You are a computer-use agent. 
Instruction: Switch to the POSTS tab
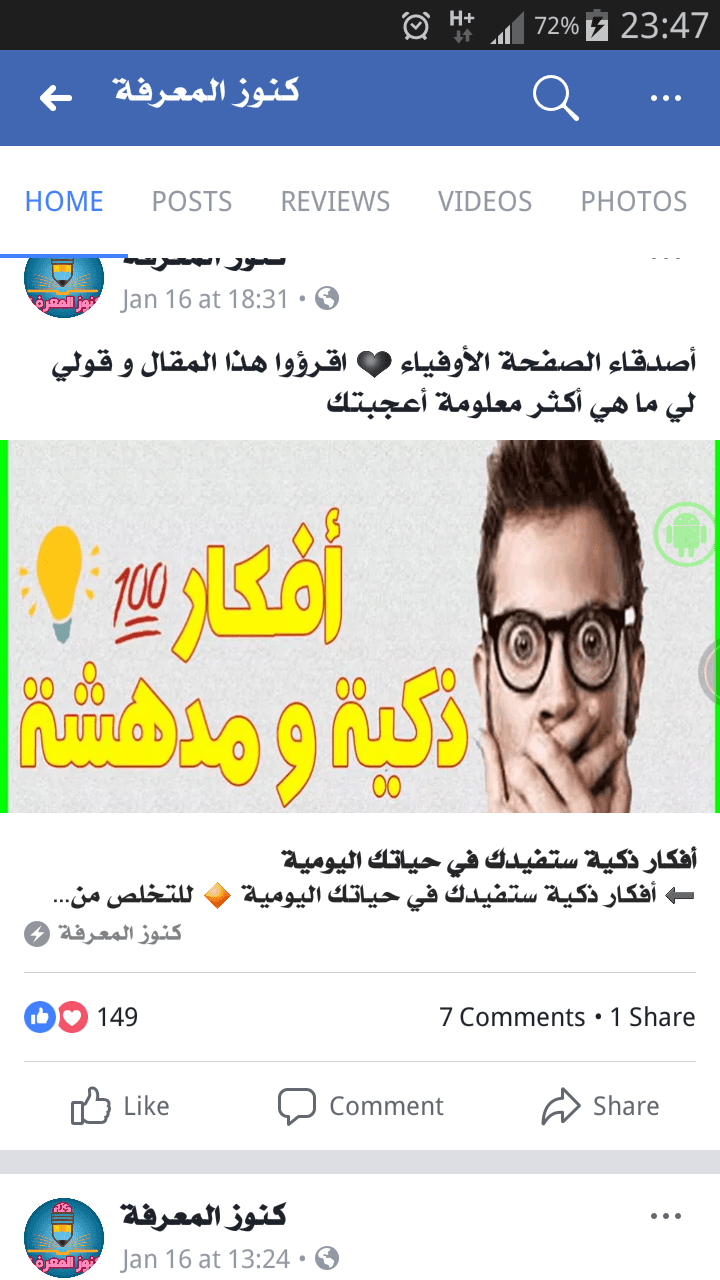coord(192,201)
